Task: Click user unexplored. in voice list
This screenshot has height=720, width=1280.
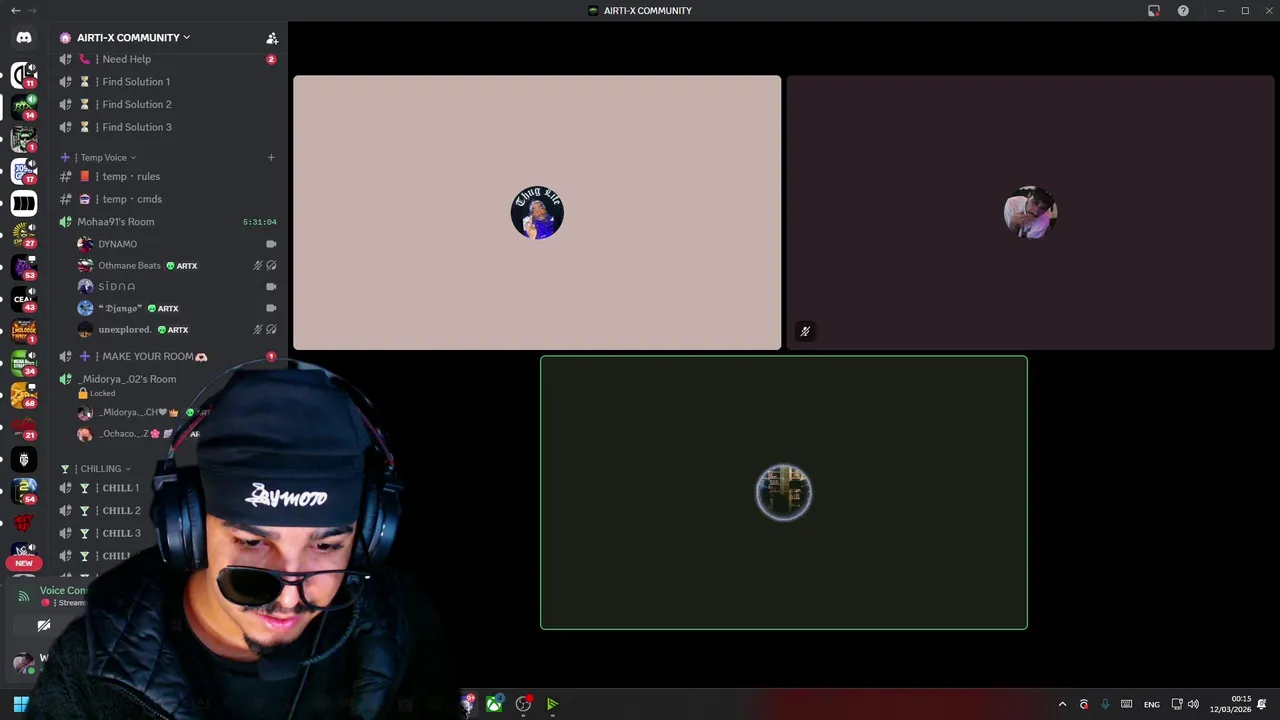Action: 124,330
